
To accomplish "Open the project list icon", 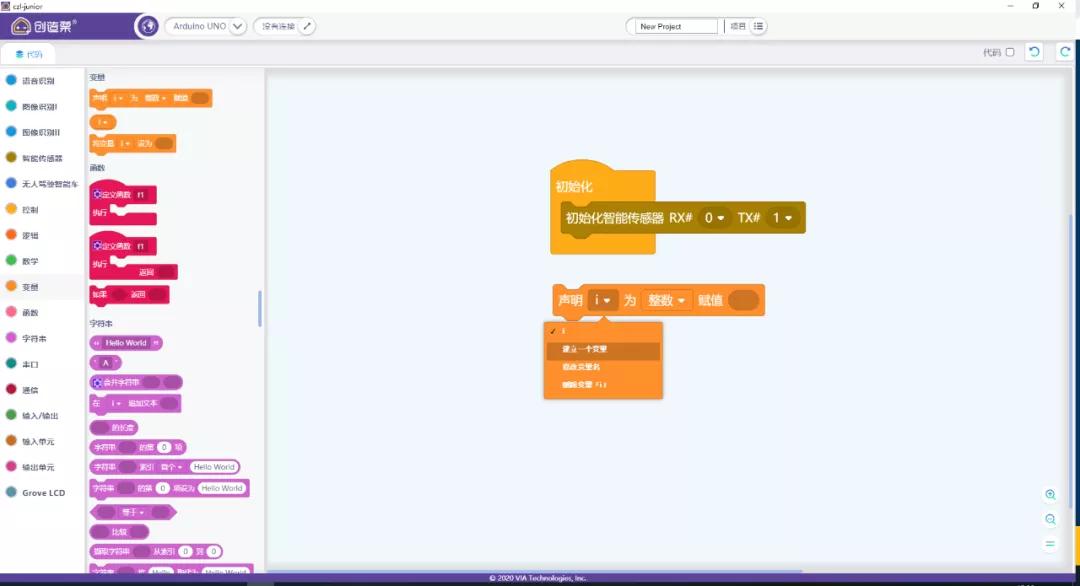I will click(x=759, y=26).
